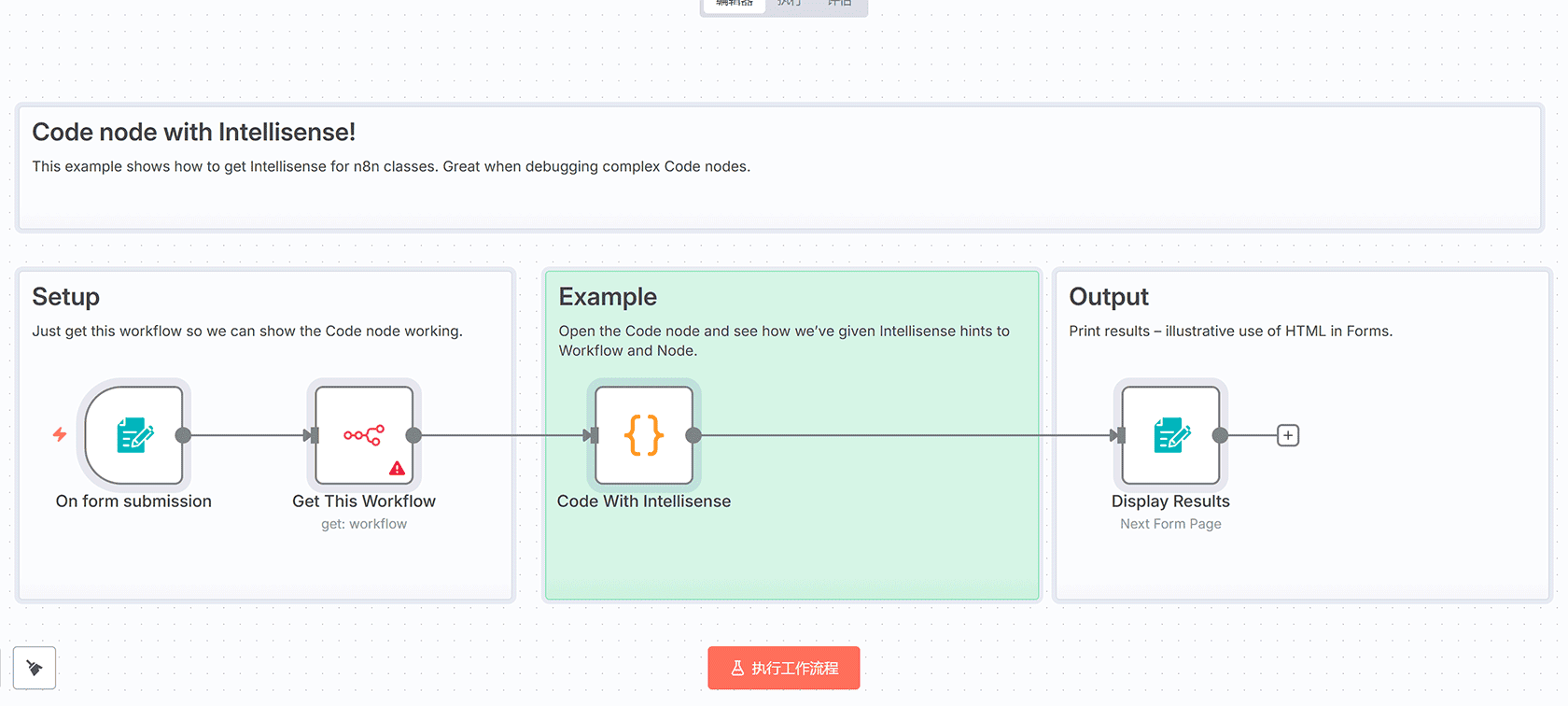
Task: Click the output connector of Code With Intellisense
Action: point(693,435)
